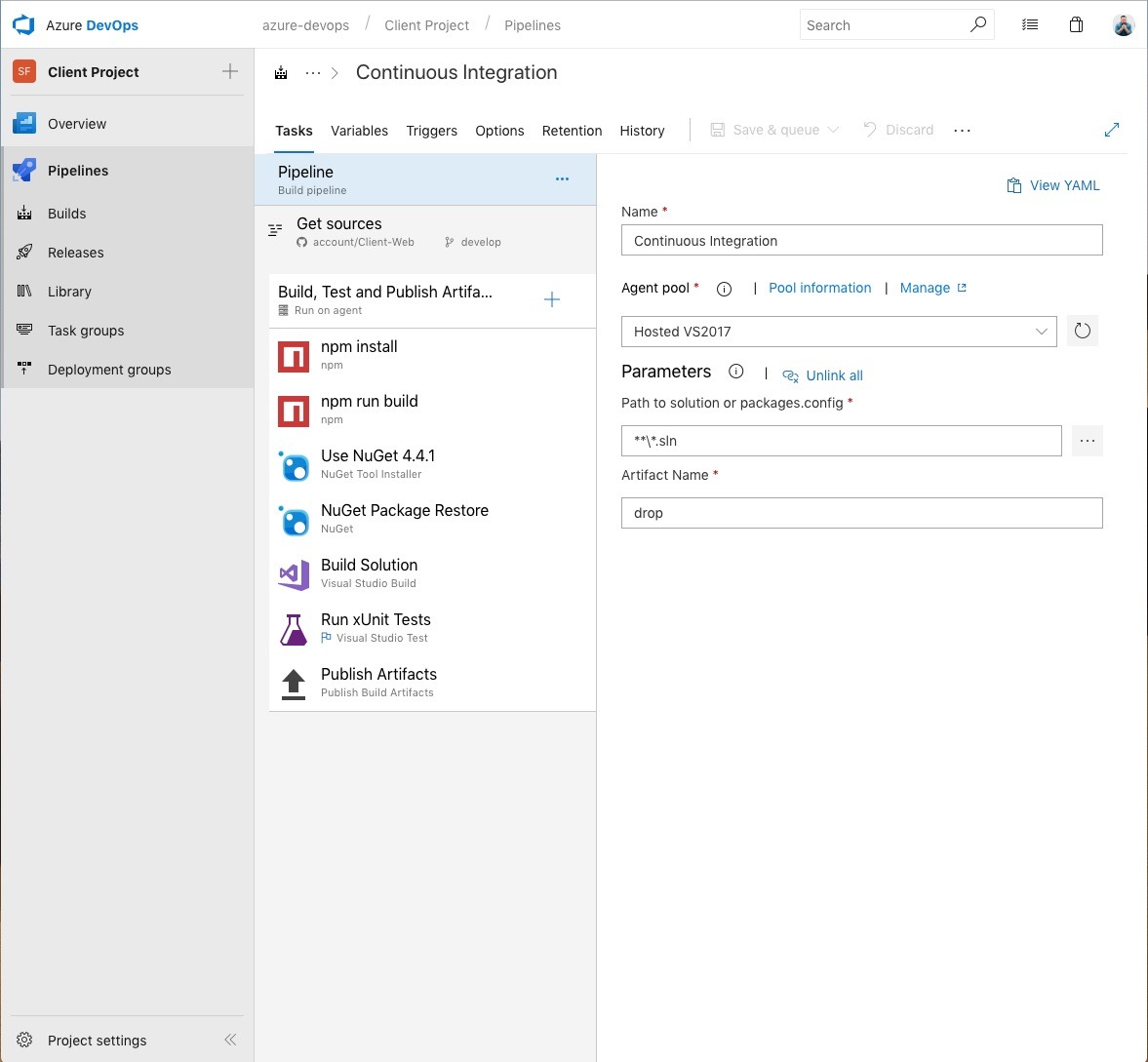The image size is (1148, 1062).
Task: Click Unlink all parameters link
Action: pos(833,375)
